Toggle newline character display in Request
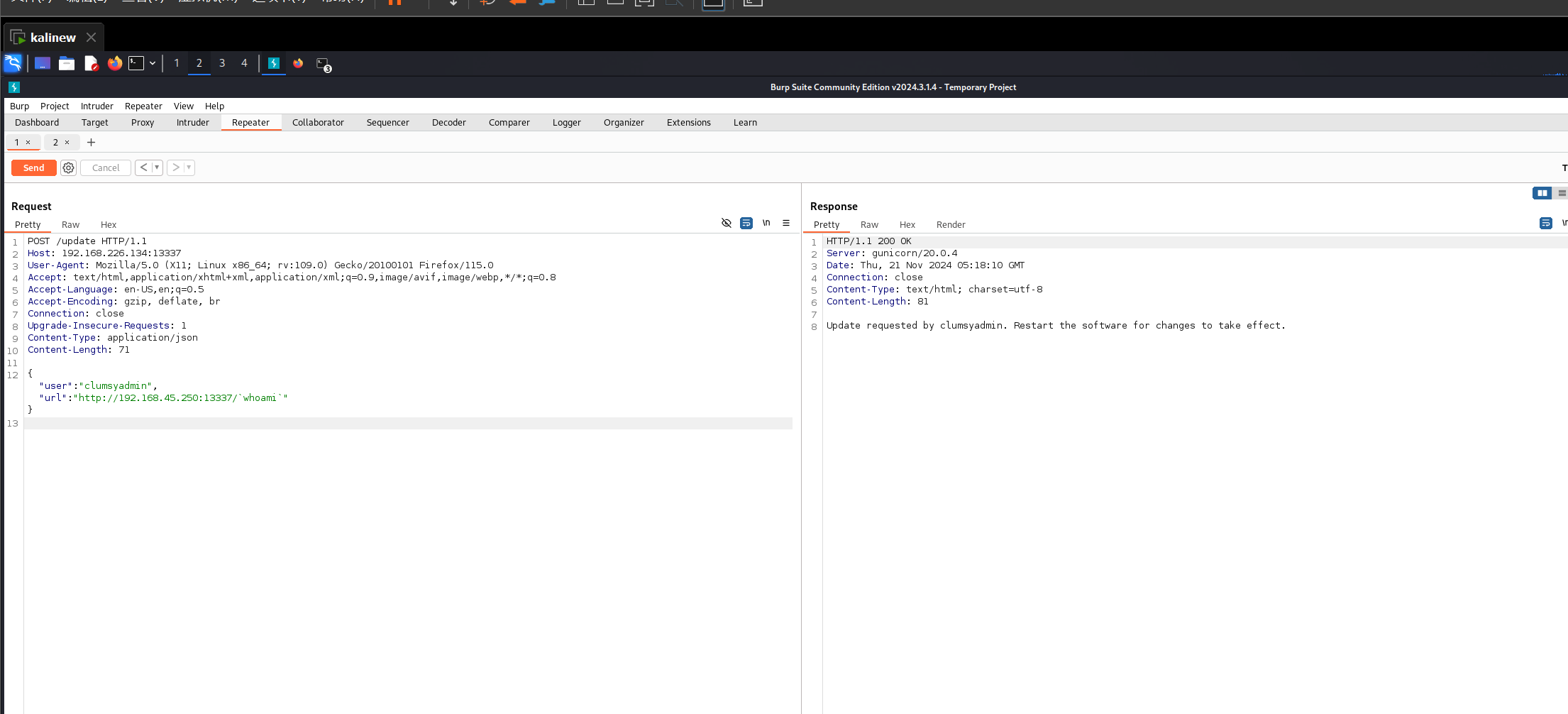 click(x=766, y=223)
